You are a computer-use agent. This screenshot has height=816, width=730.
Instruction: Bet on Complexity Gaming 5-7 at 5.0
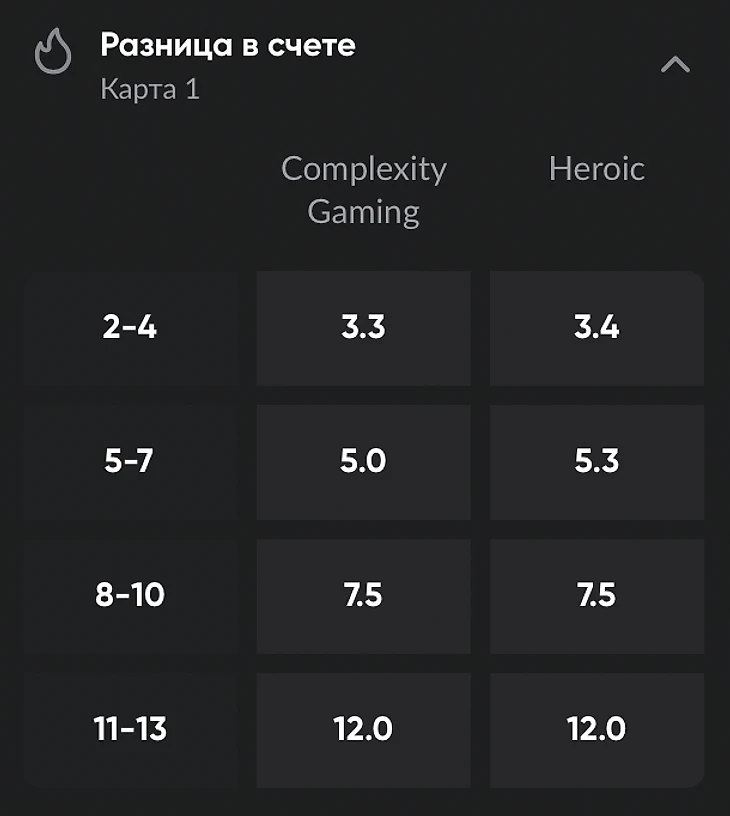coord(363,462)
